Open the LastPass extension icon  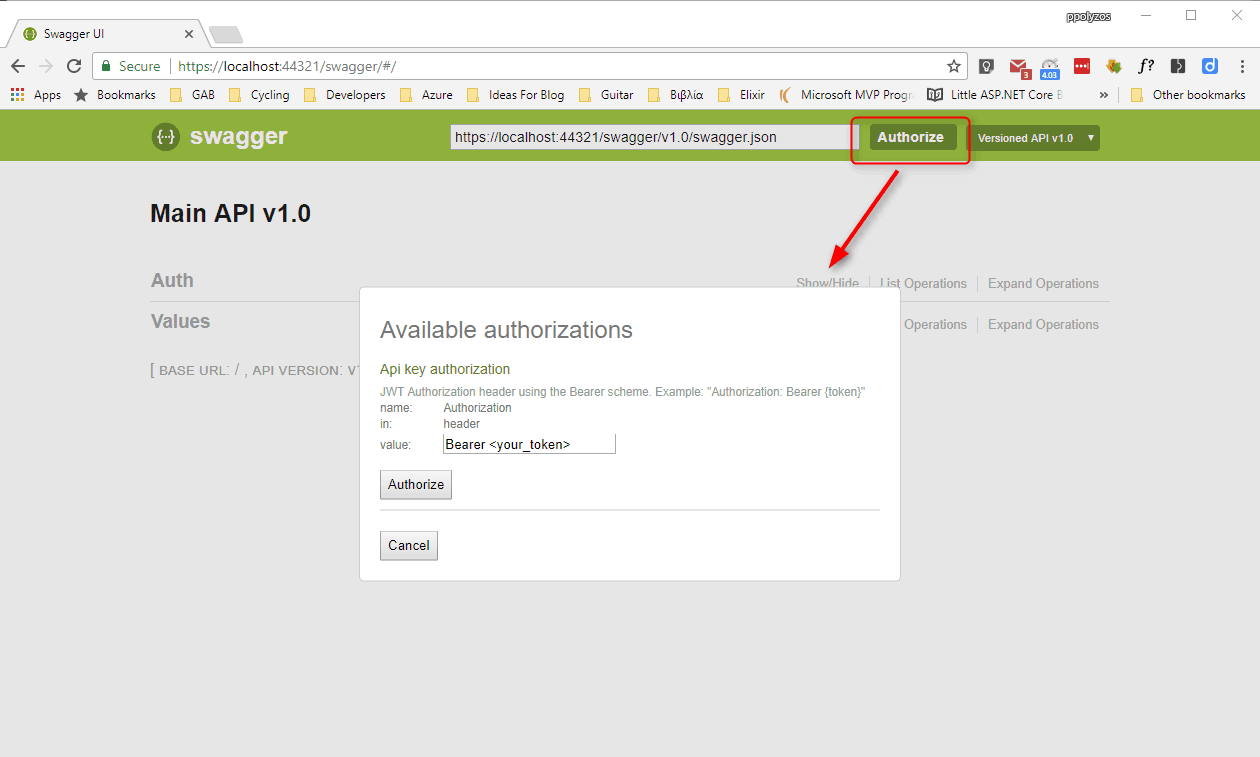pos(1082,65)
